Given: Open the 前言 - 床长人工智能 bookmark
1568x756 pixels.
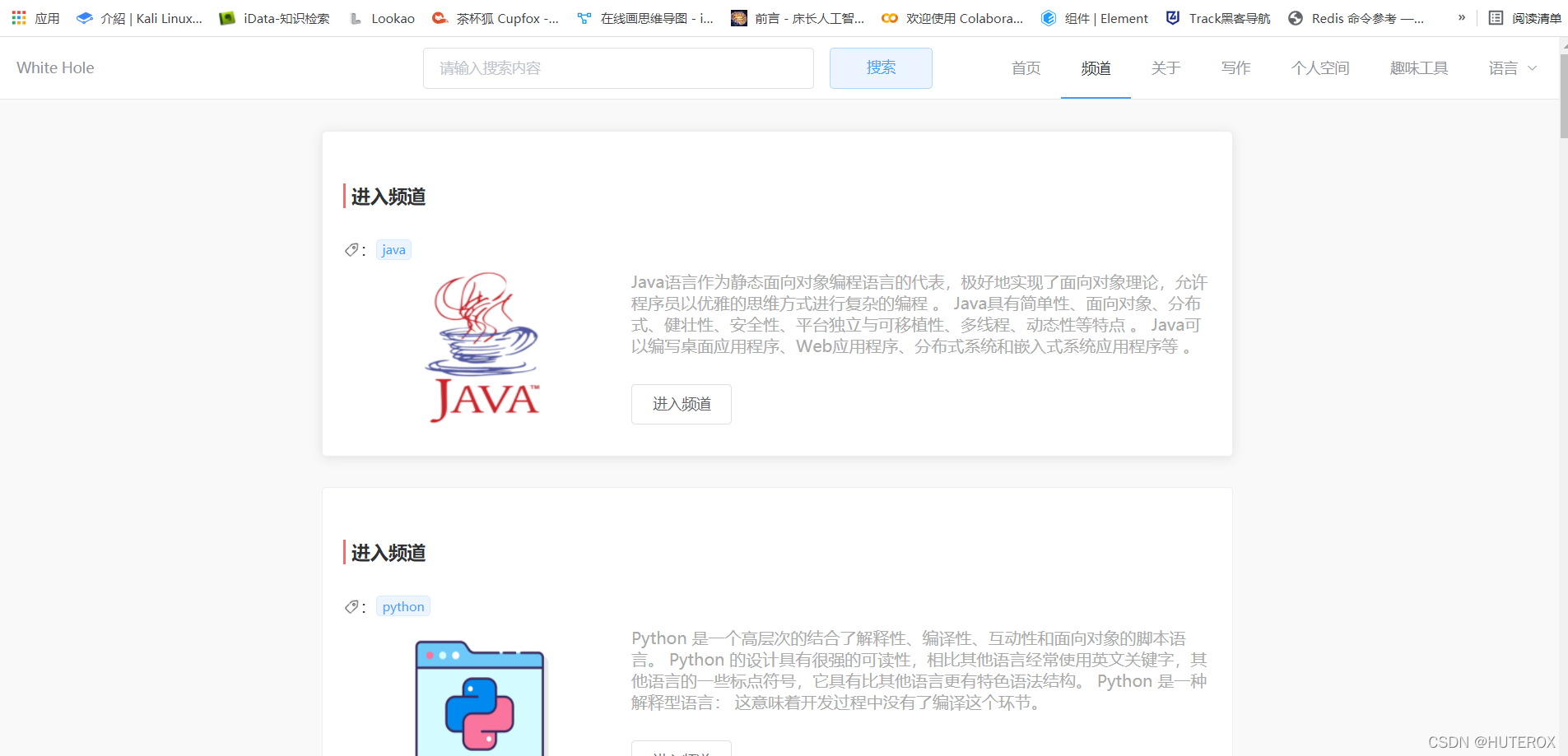Looking at the screenshot, I should pos(798,17).
